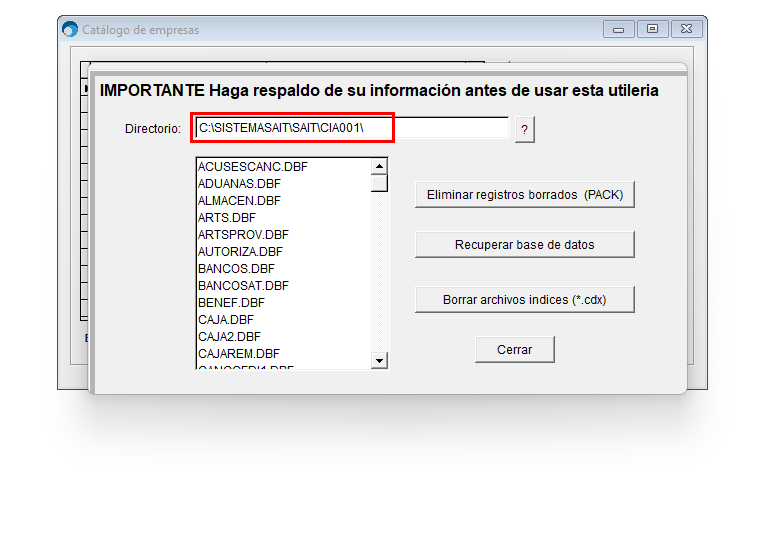769x538 pixels.
Task: Select ARTS.DBF in the file list
Action: [283, 218]
